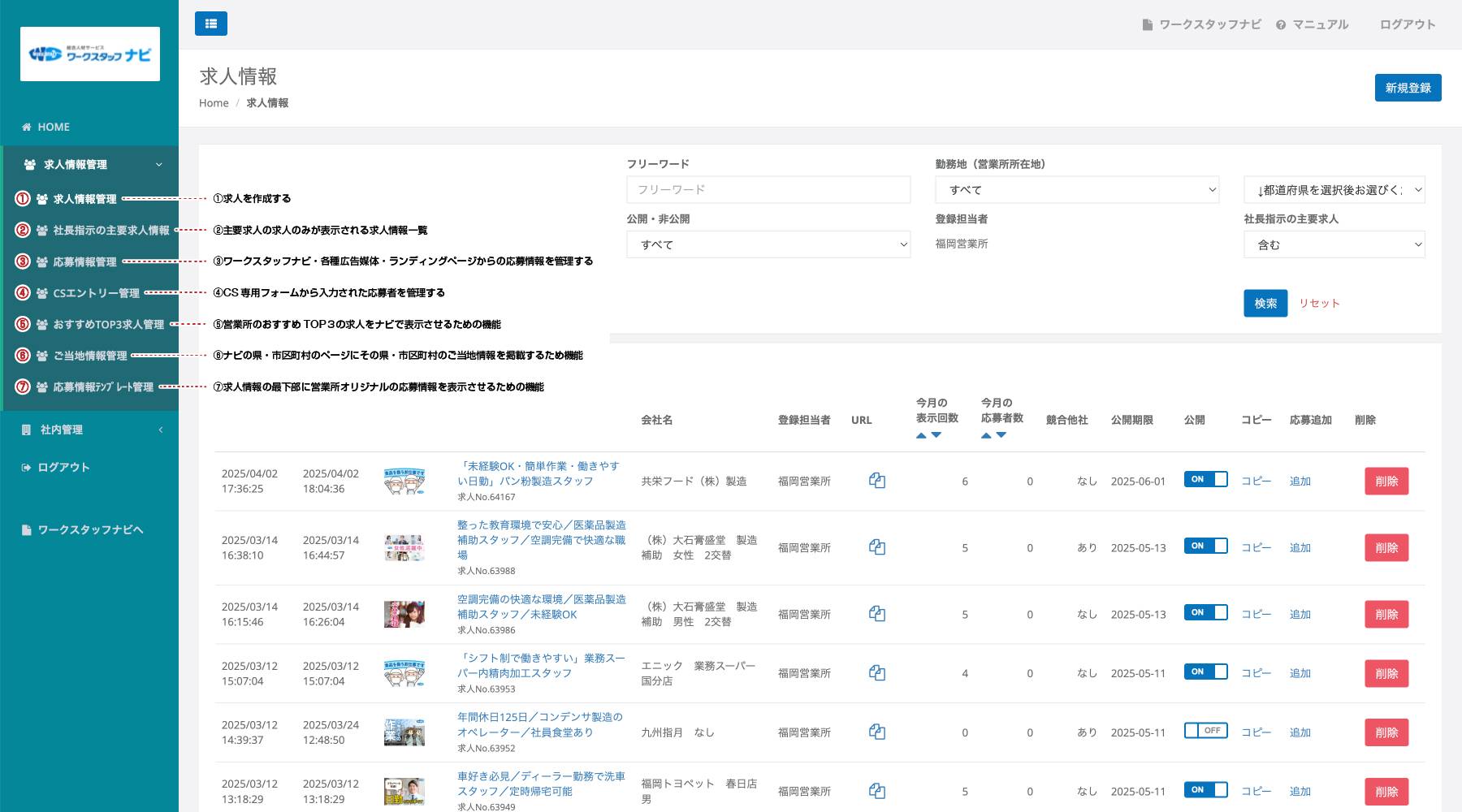Click URL copy icon for 九州指月 row
Viewport: 1462px width, 812px height.
pyautogui.click(x=877, y=732)
